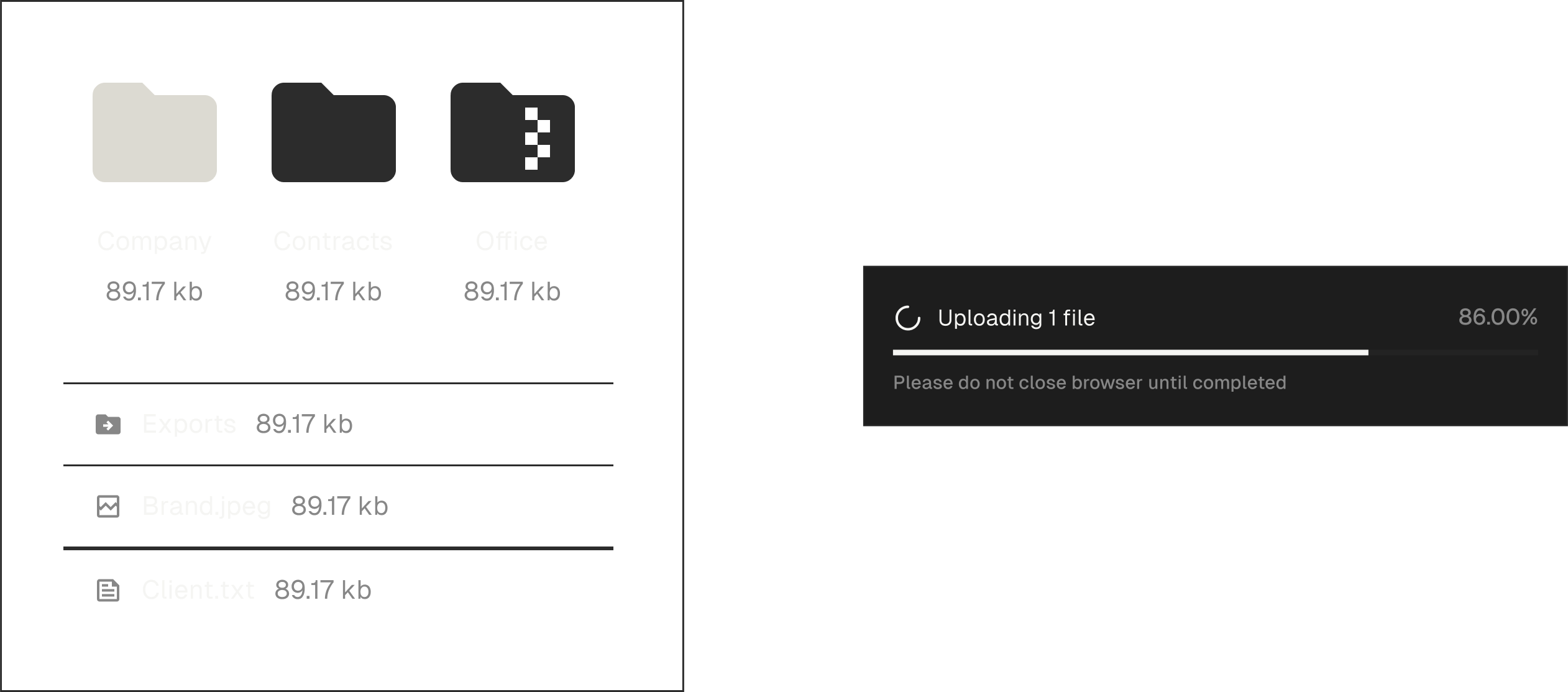Open the dark Contracts folder icon
Screen dimensions: 1568x692
[x=334, y=132]
